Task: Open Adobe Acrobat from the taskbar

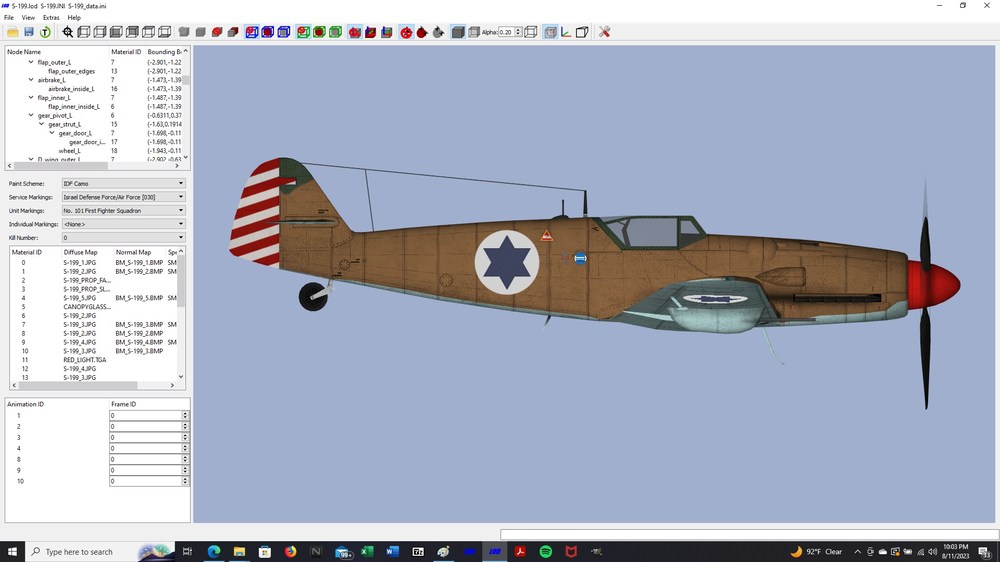Action: coord(520,552)
